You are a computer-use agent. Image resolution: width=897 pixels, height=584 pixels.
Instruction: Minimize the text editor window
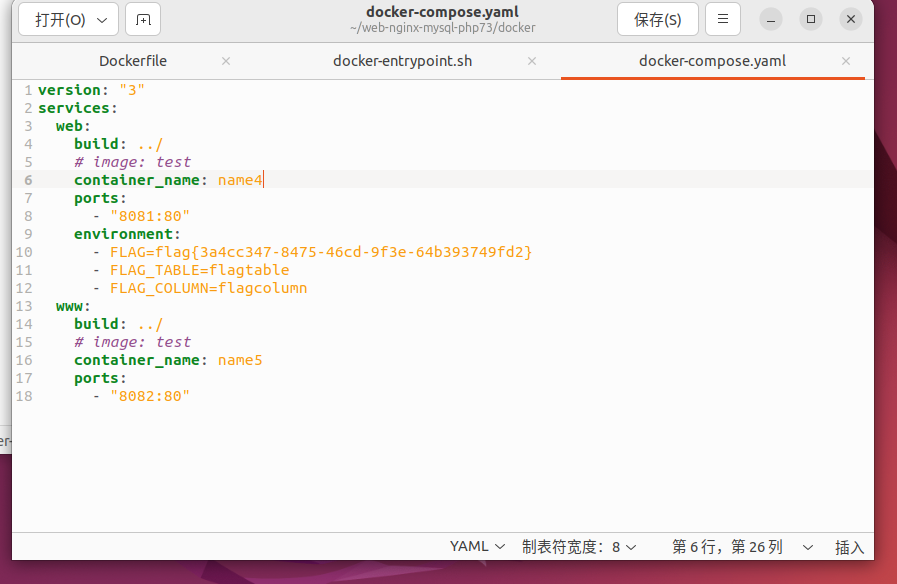771,19
